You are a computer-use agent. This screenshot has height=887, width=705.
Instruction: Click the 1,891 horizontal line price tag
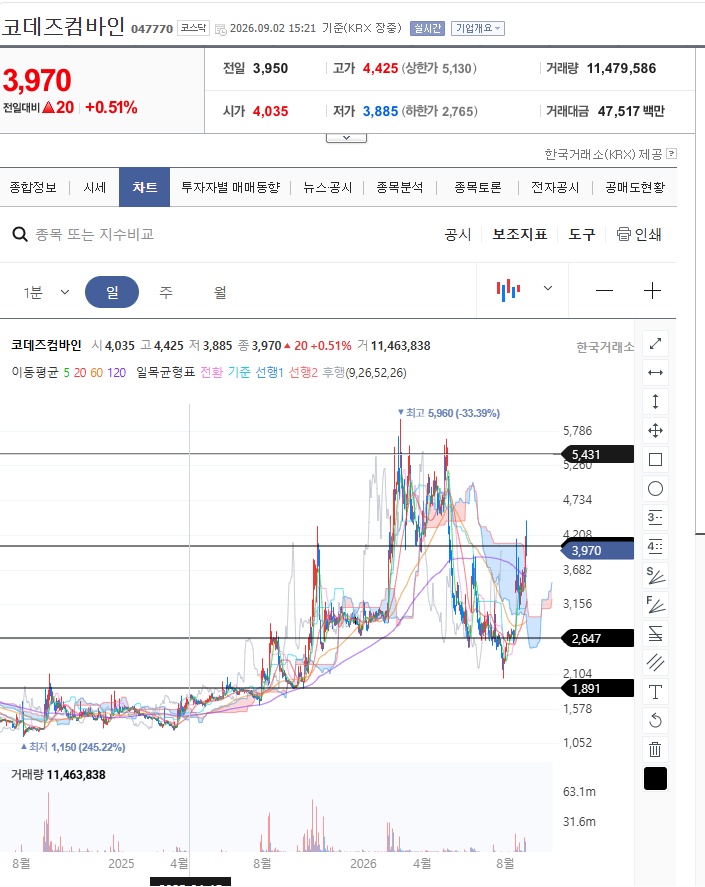[x=597, y=688]
